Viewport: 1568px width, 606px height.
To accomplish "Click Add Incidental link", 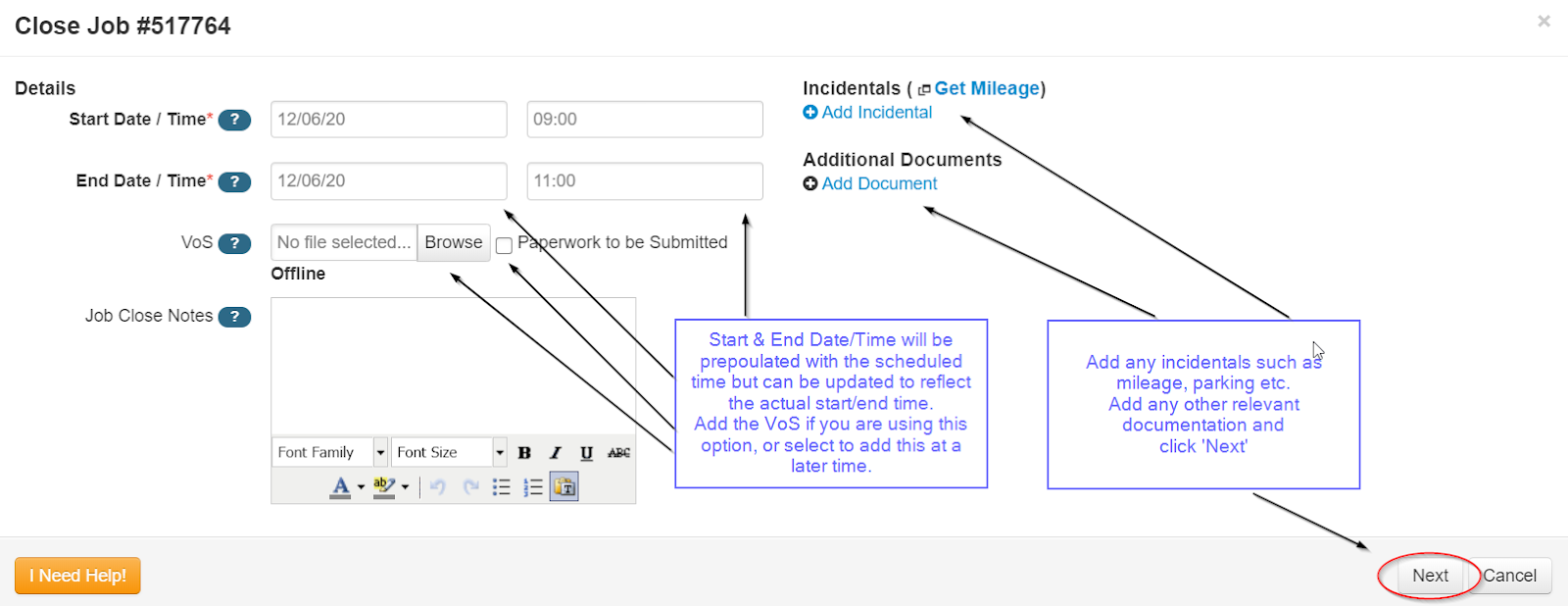I will click(x=876, y=113).
